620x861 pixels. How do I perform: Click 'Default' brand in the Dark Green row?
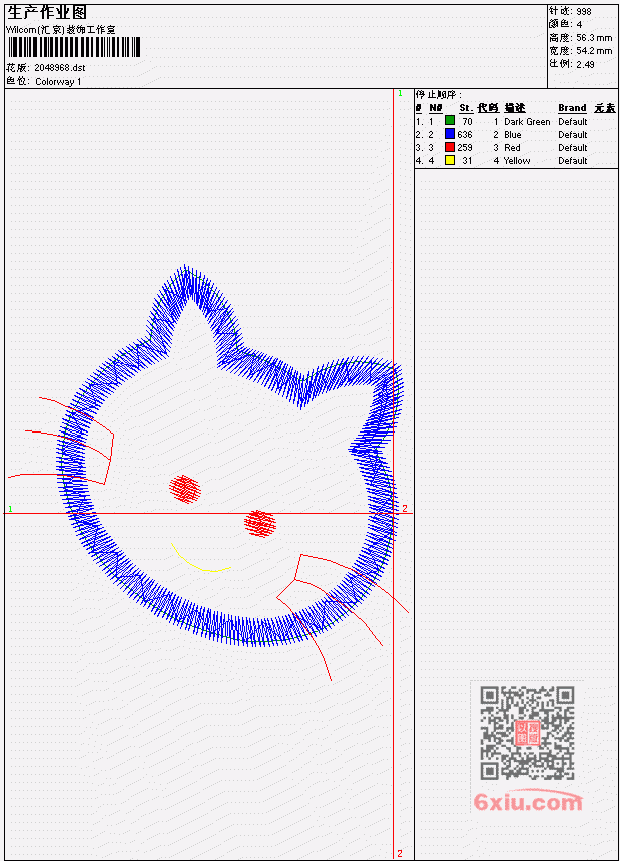(573, 121)
